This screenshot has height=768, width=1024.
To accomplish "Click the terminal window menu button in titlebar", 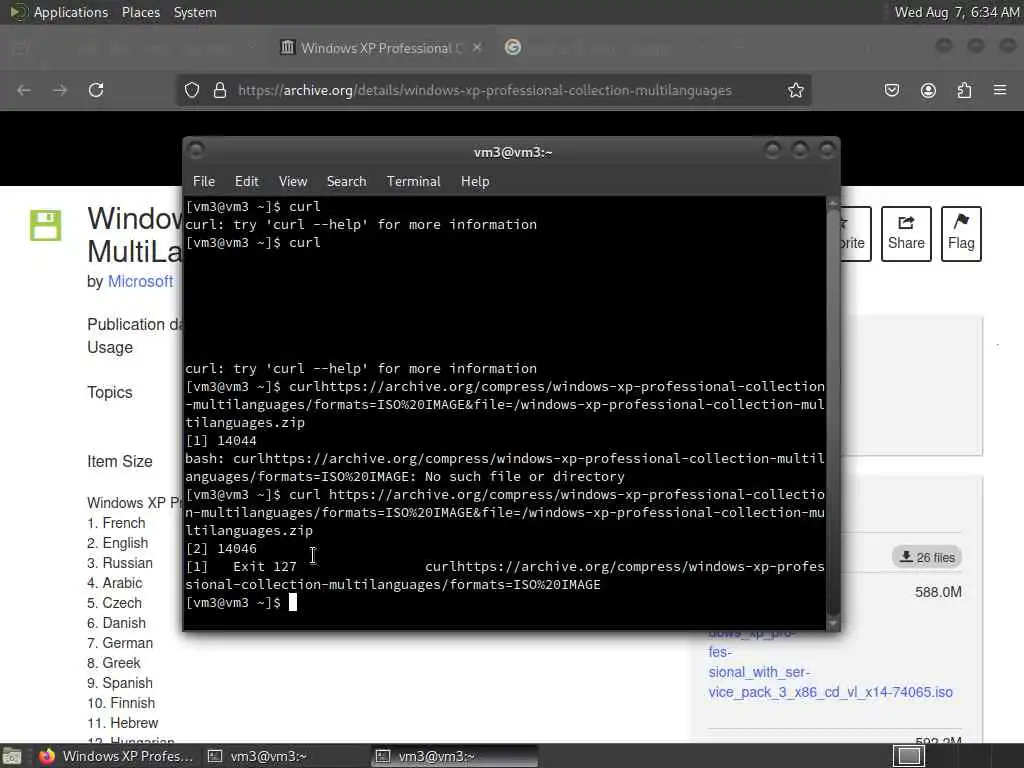I will 196,152.
